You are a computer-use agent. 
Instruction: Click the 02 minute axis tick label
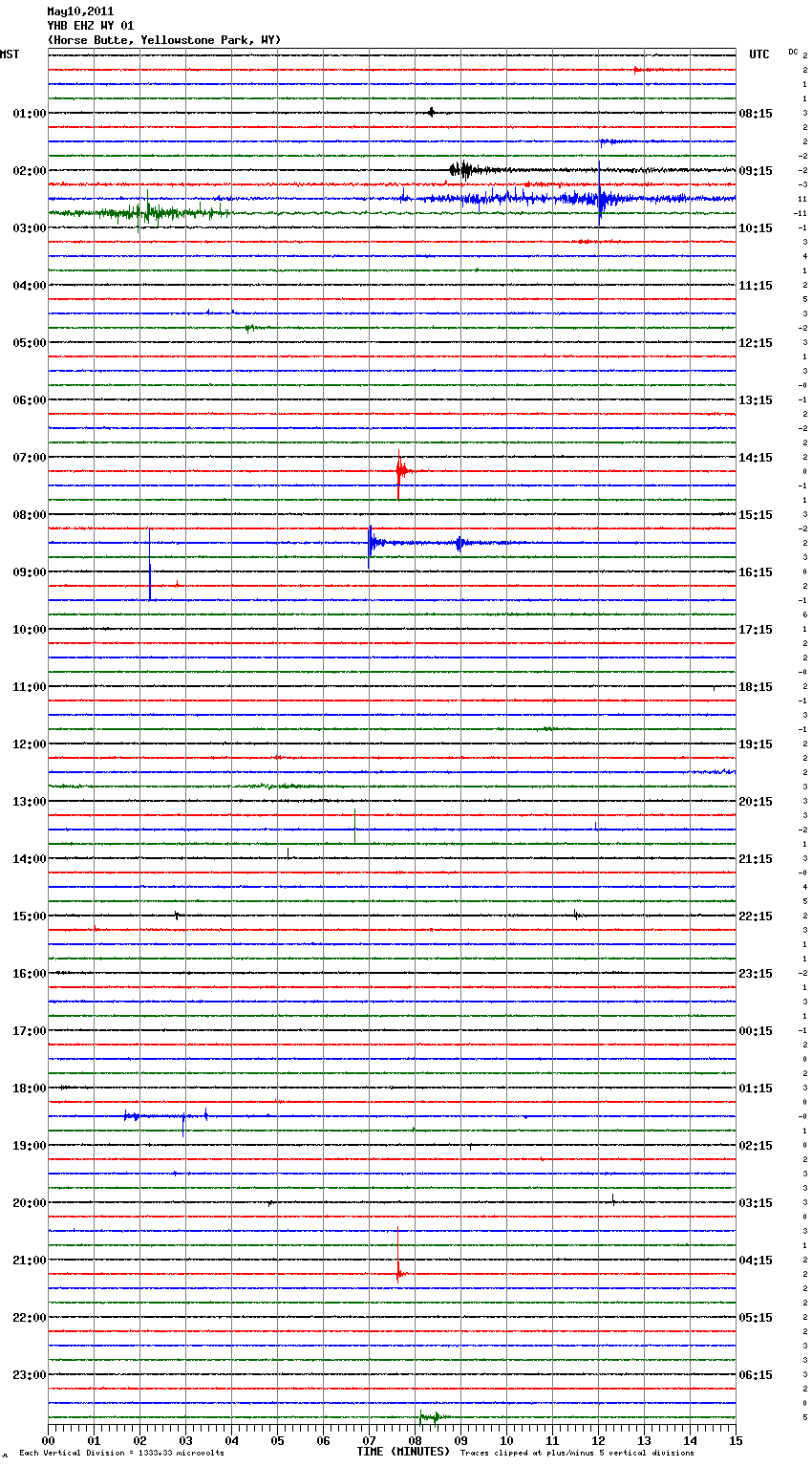pyautogui.click(x=140, y=1440)
